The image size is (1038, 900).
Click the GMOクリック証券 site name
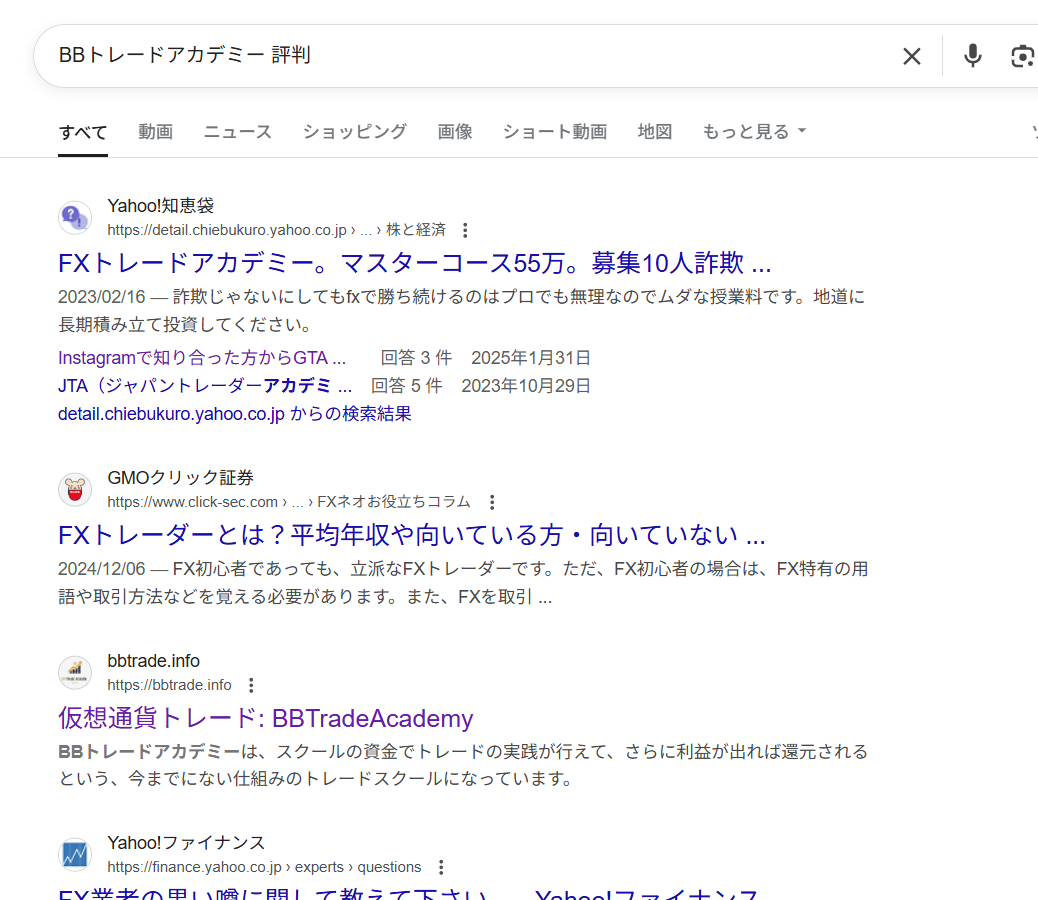click(180, 478)
